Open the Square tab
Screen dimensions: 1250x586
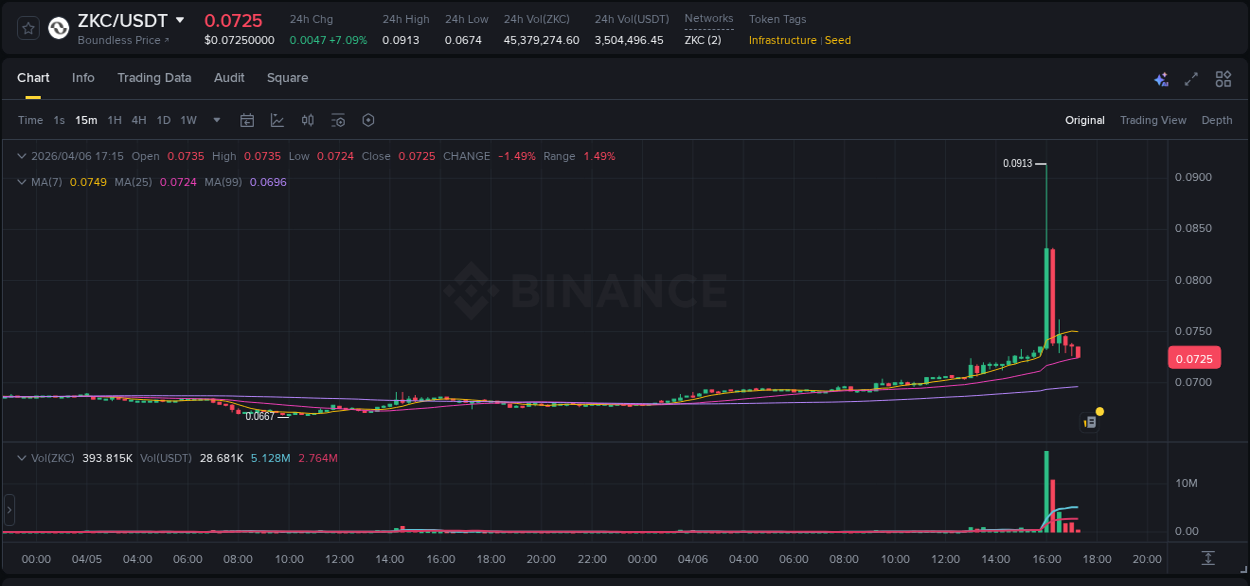[287, 78]
